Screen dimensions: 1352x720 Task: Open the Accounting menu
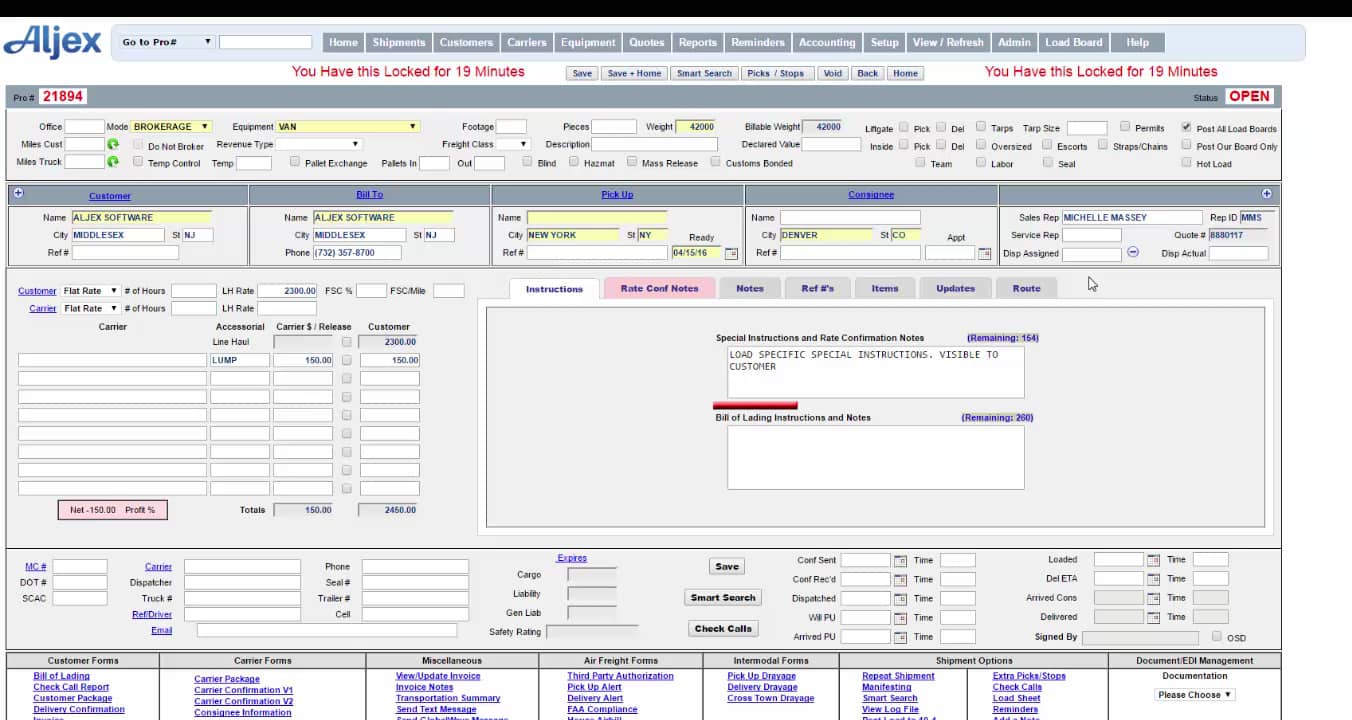click(x=827, y=43)
